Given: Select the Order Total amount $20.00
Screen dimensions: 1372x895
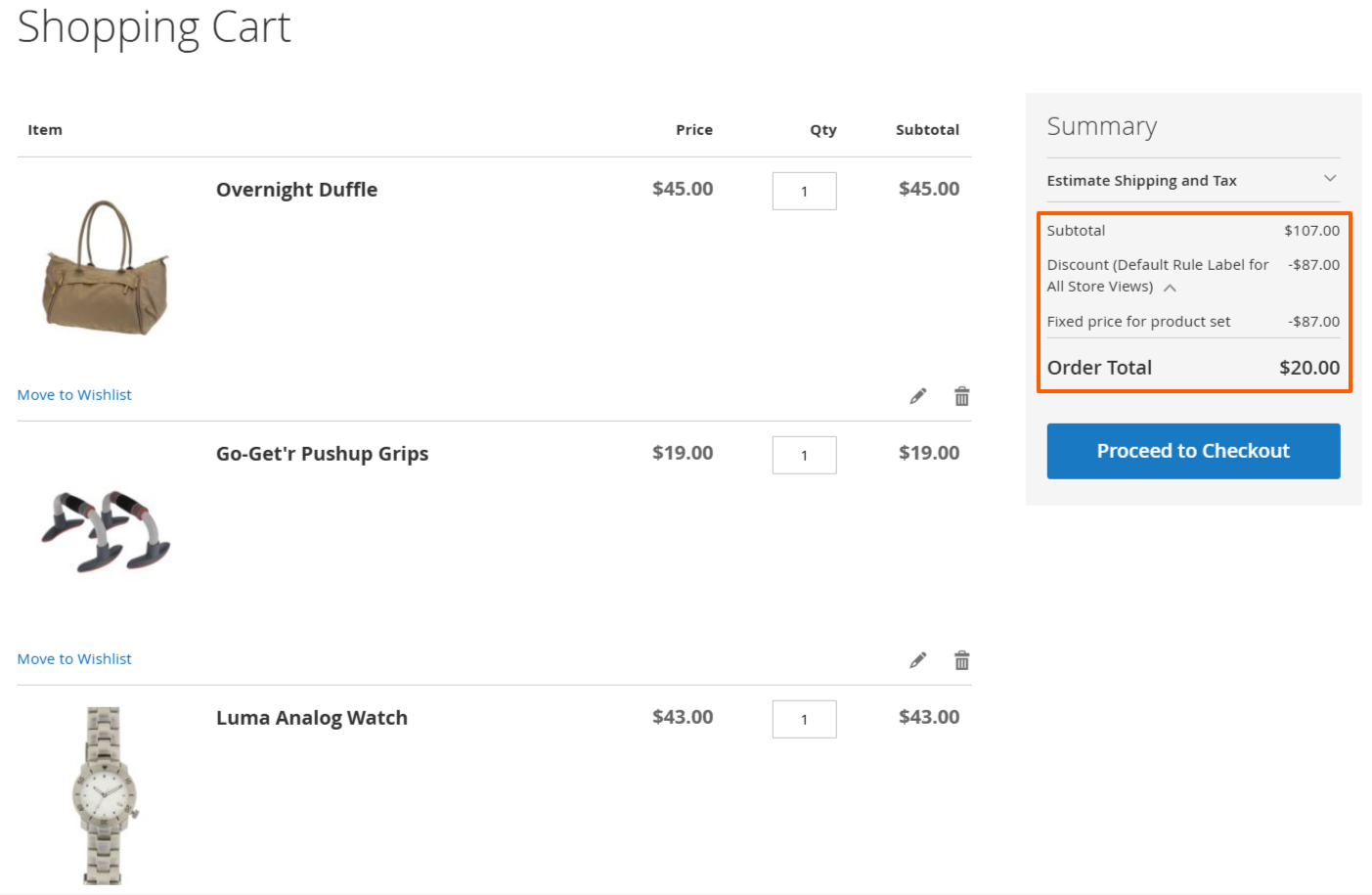Looking at the screenshot, I should pos(1309,368).
